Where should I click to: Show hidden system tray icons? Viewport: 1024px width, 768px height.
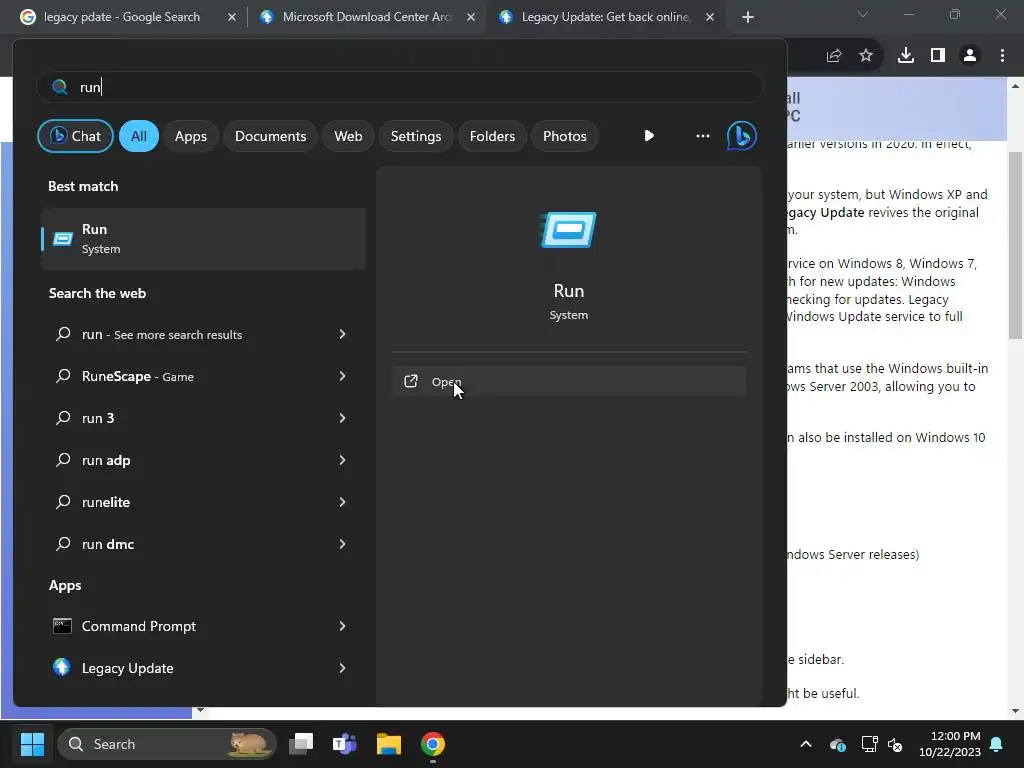[x=806, y=744]
